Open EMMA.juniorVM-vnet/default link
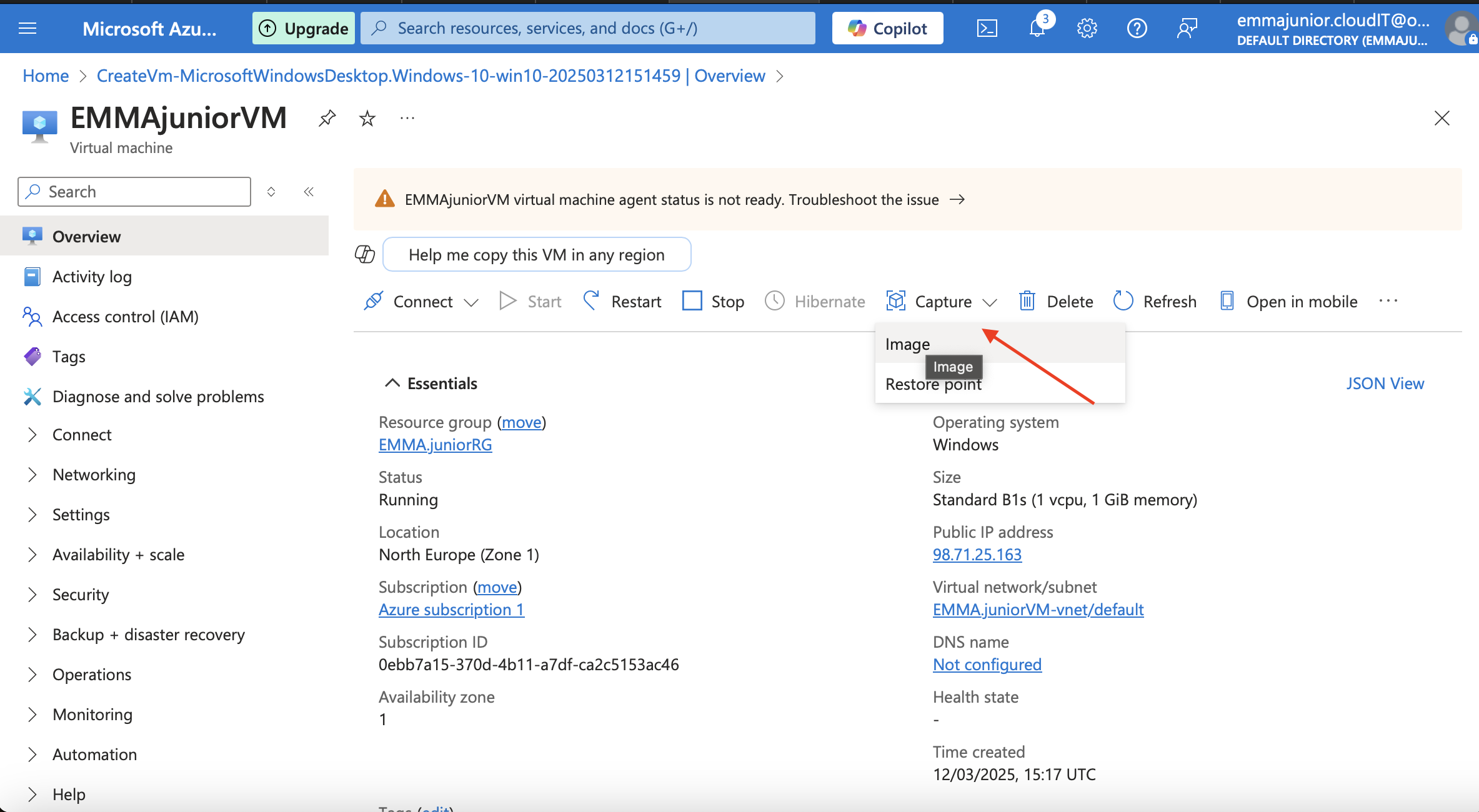This screenshot has height=812, width=1479. pos(1038,610)
